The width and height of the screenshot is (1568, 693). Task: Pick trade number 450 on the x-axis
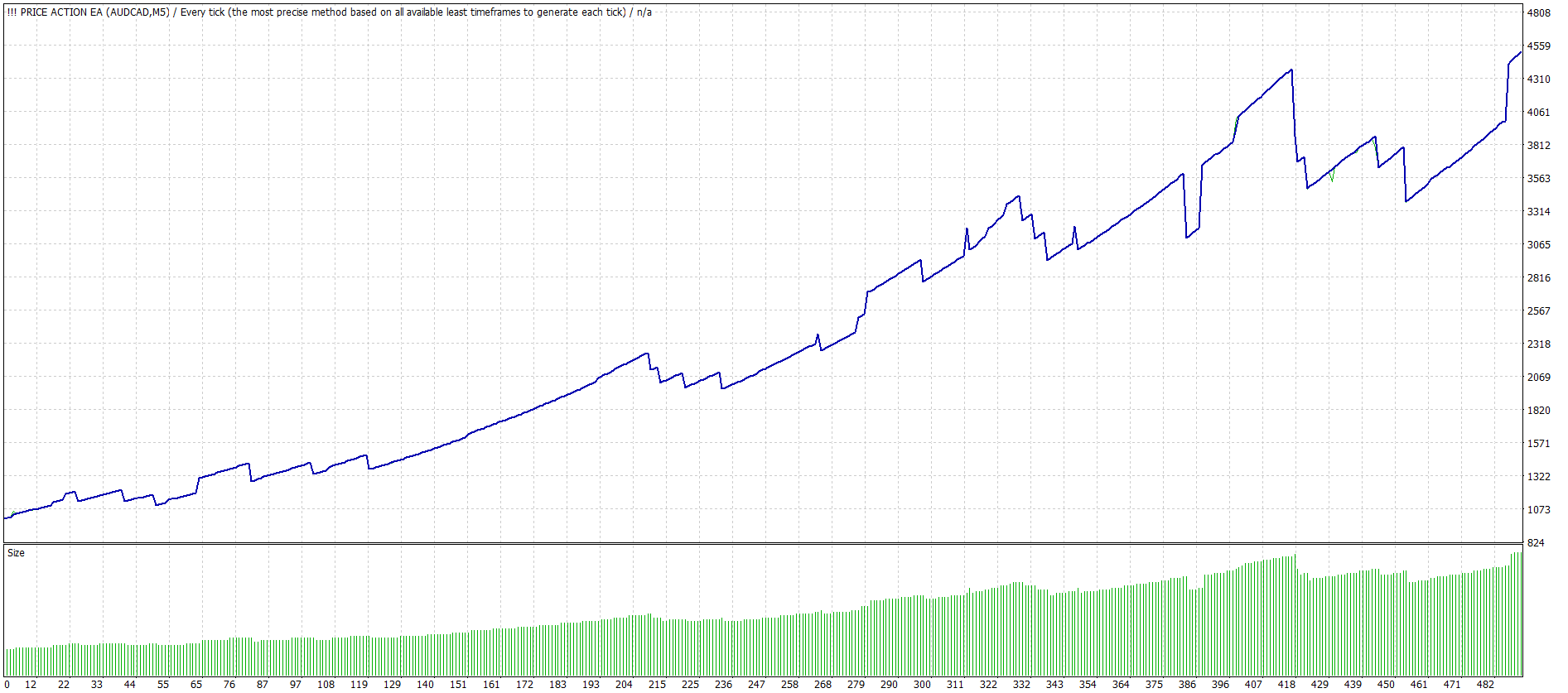pyautogui.click(x=1386, y=685)
